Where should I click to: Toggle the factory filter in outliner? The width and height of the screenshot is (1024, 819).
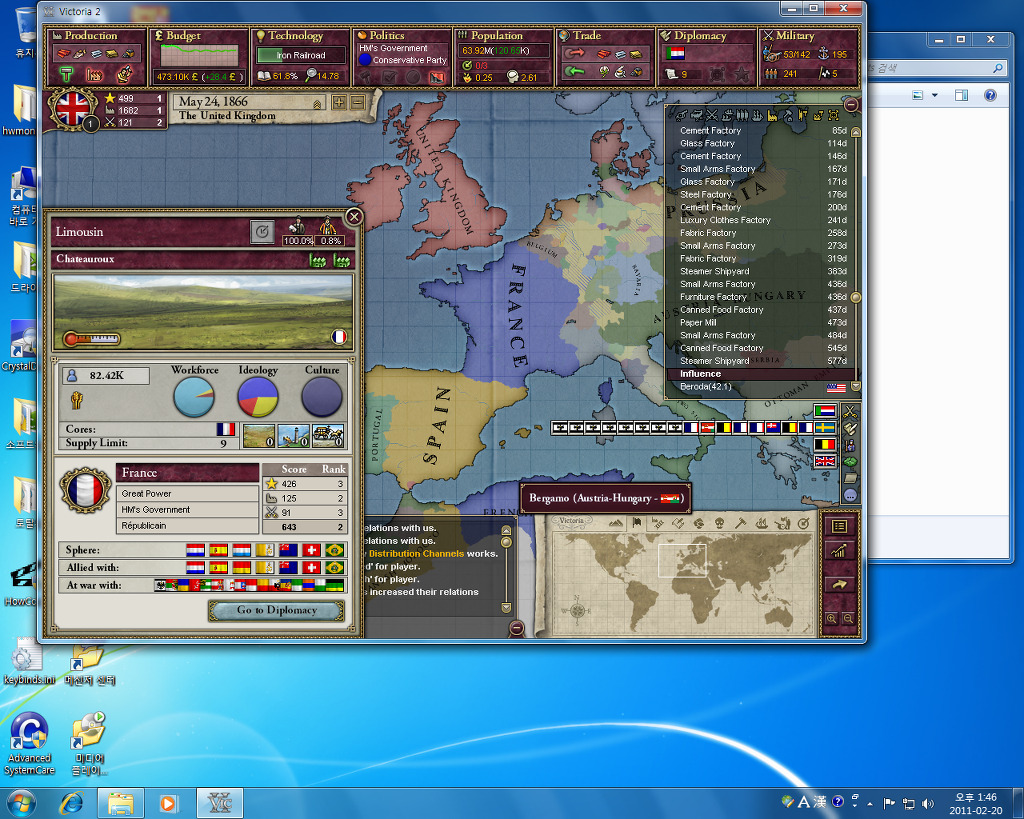[773, 116]
